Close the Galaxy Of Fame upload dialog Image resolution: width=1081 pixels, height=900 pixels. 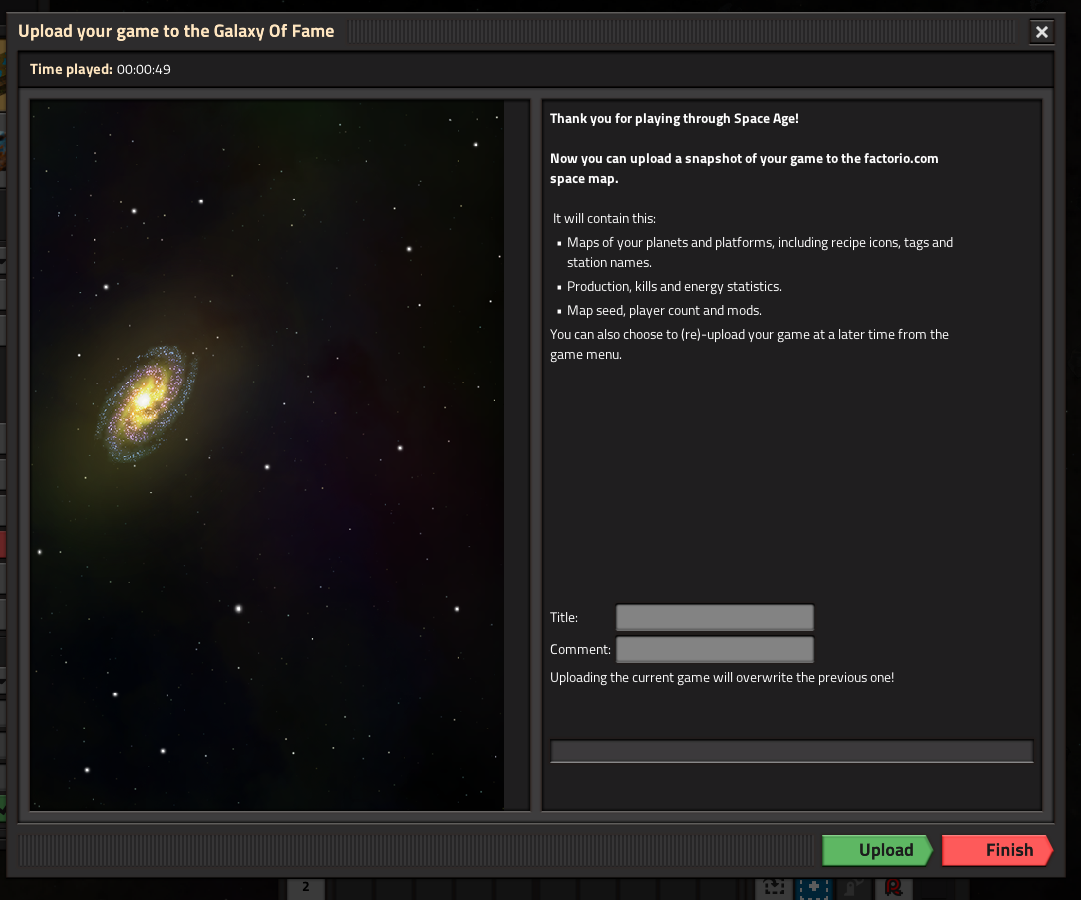1041,32
